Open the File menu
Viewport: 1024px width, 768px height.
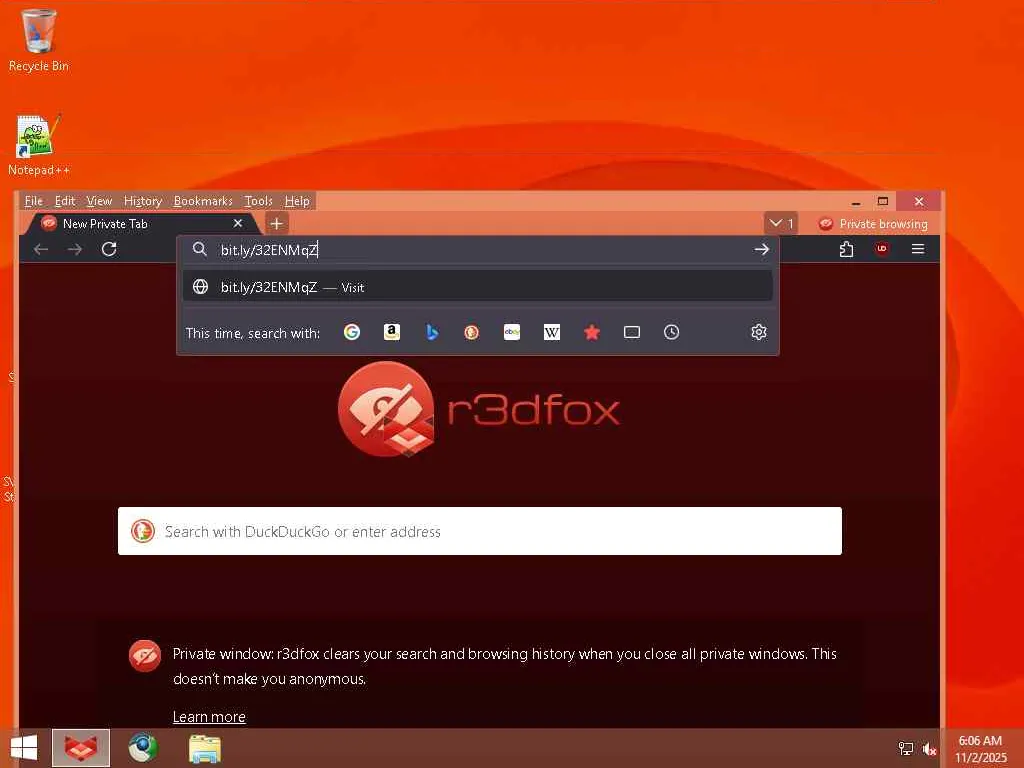coord(33,201)
